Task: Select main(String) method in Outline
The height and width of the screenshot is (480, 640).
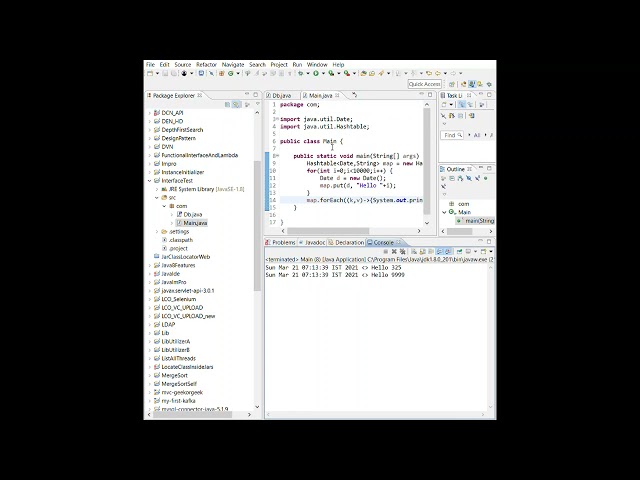Action: 476,220
